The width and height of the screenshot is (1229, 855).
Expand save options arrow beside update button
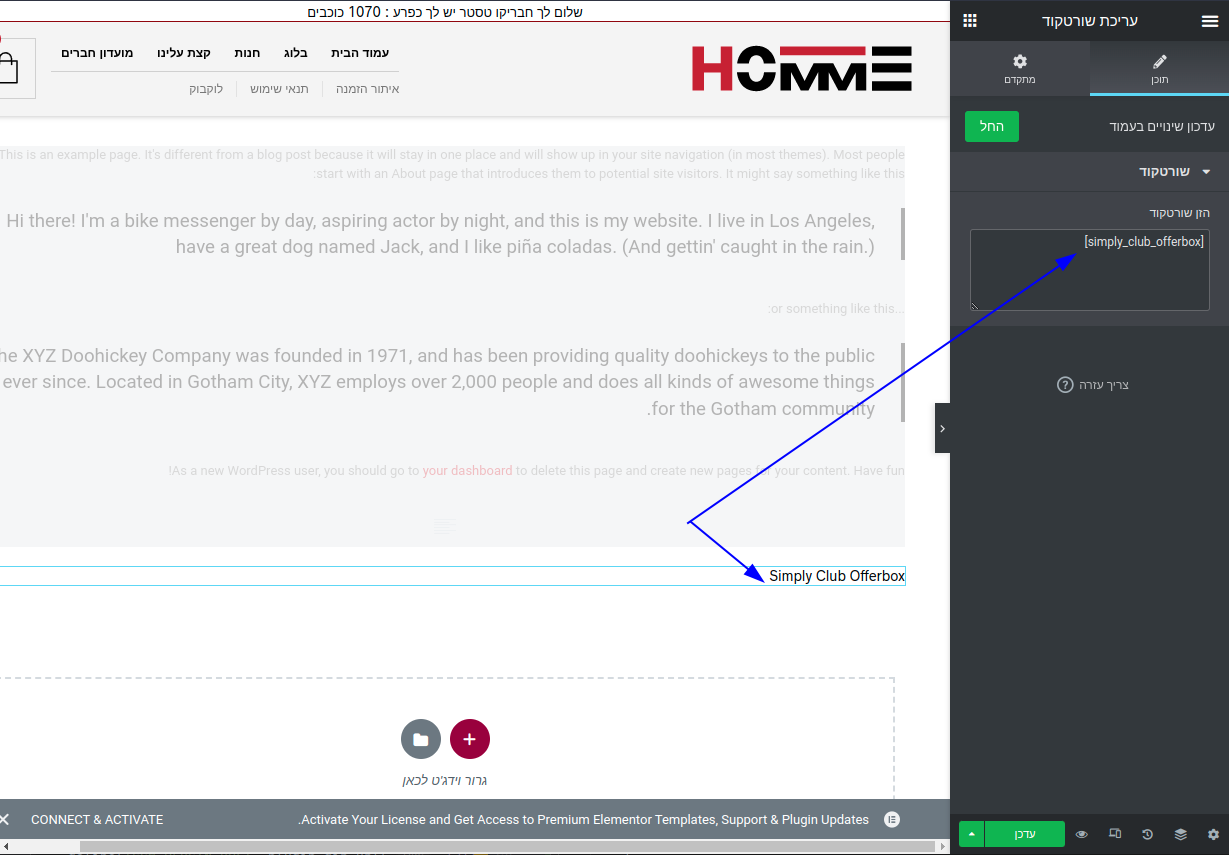tap(971, 834)
